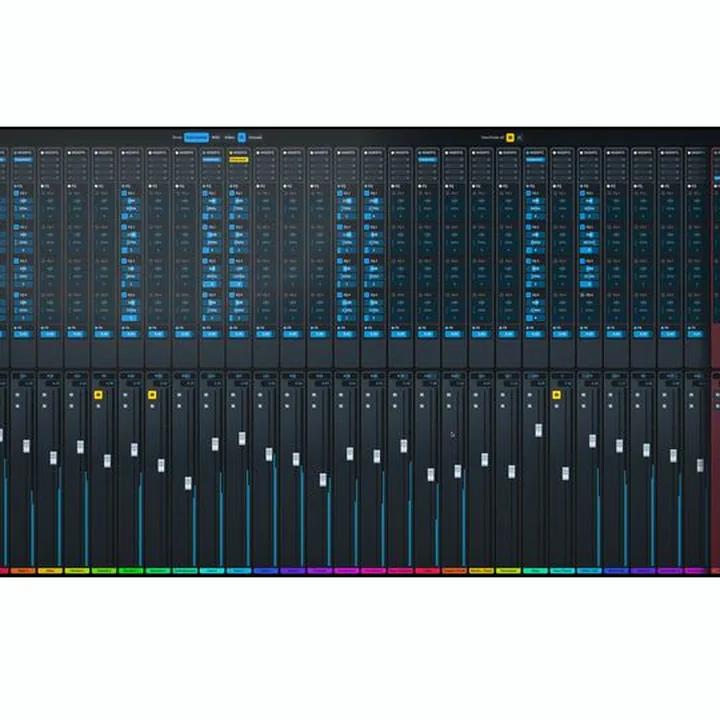Click the lowest-positioned fader handle in the mixer

188,483
